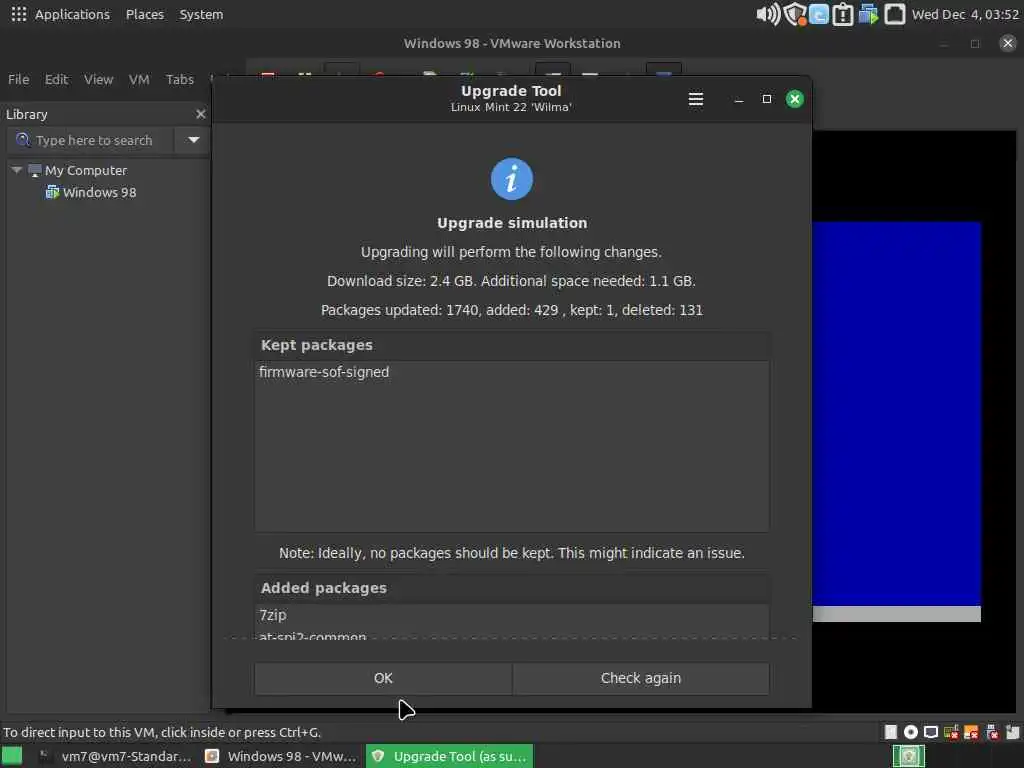Close the VMware Workstation window
Screen dimensions: 1024x768
point(1008,43)
